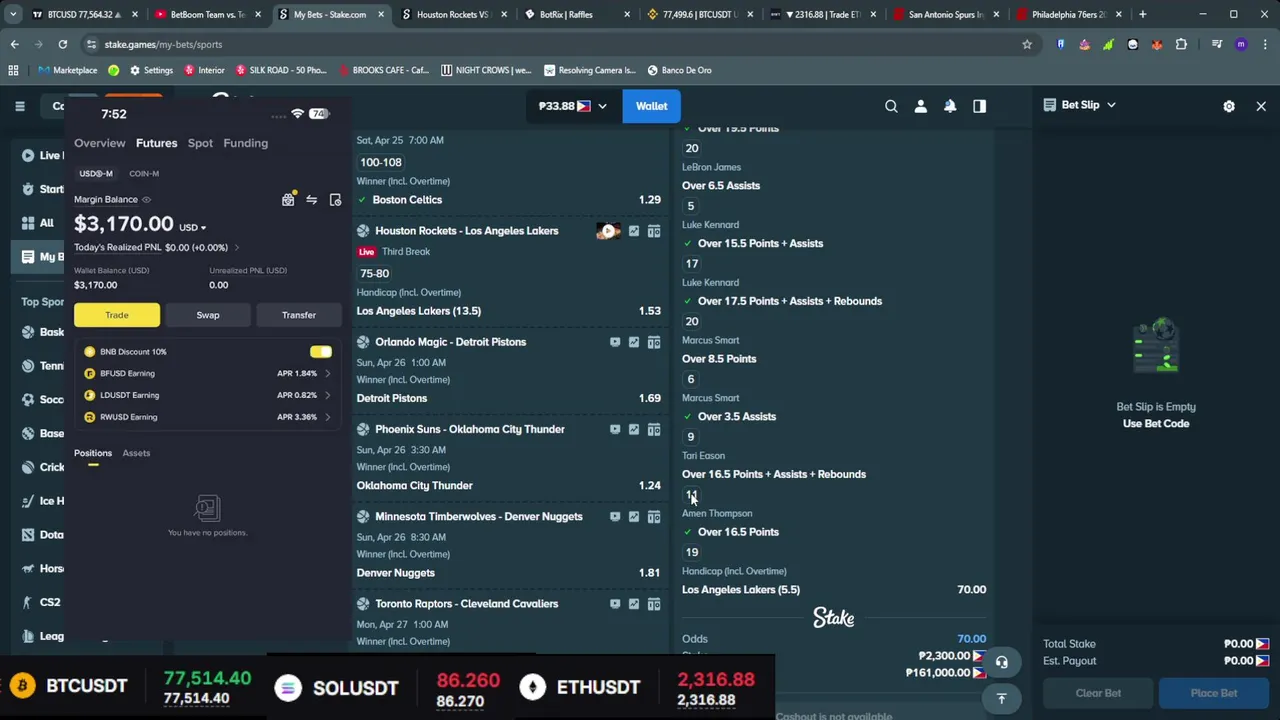Jump to top with arrow button

pyautogui.click(x=1001, y=698)
